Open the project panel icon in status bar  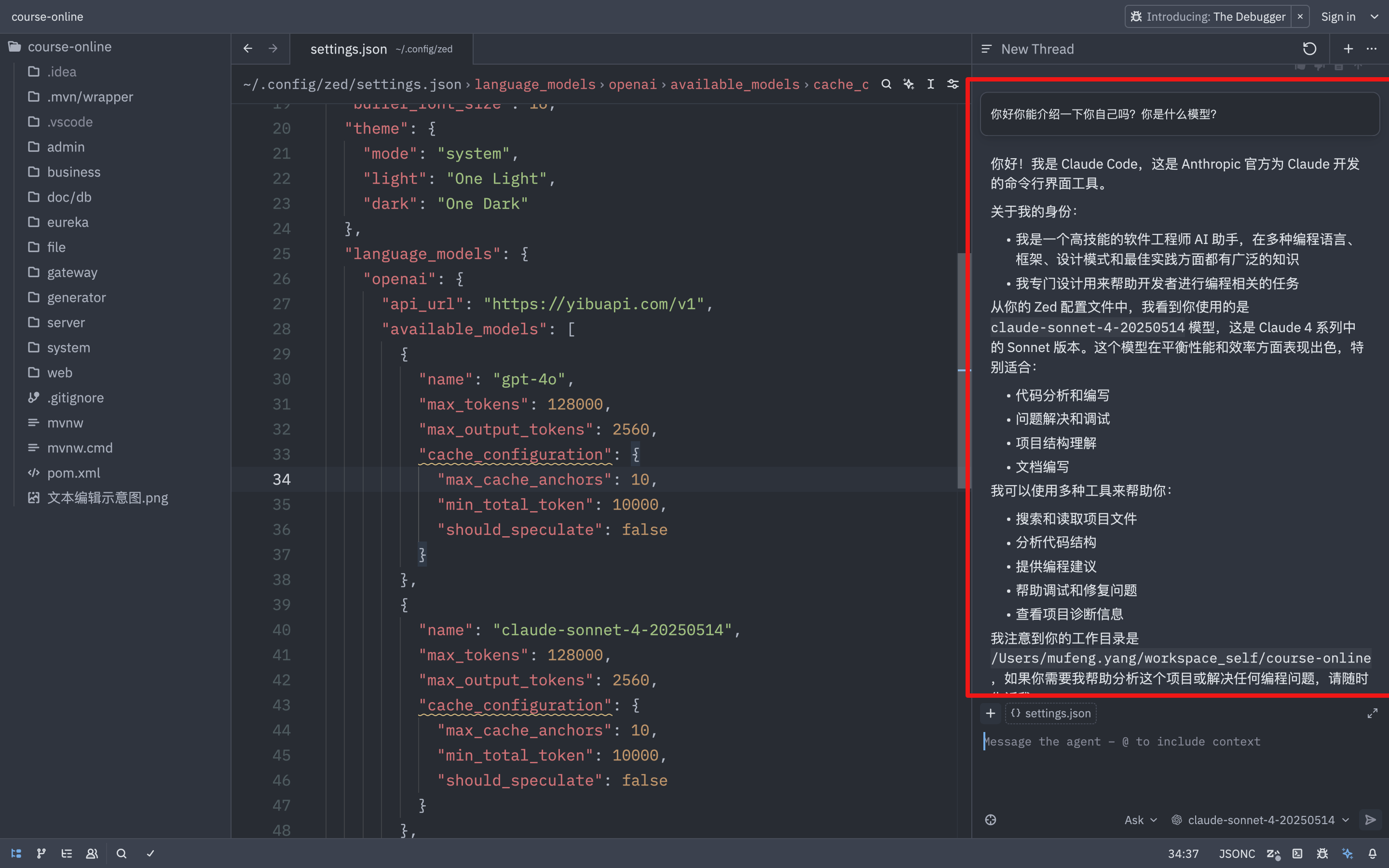tap(16, 853)
